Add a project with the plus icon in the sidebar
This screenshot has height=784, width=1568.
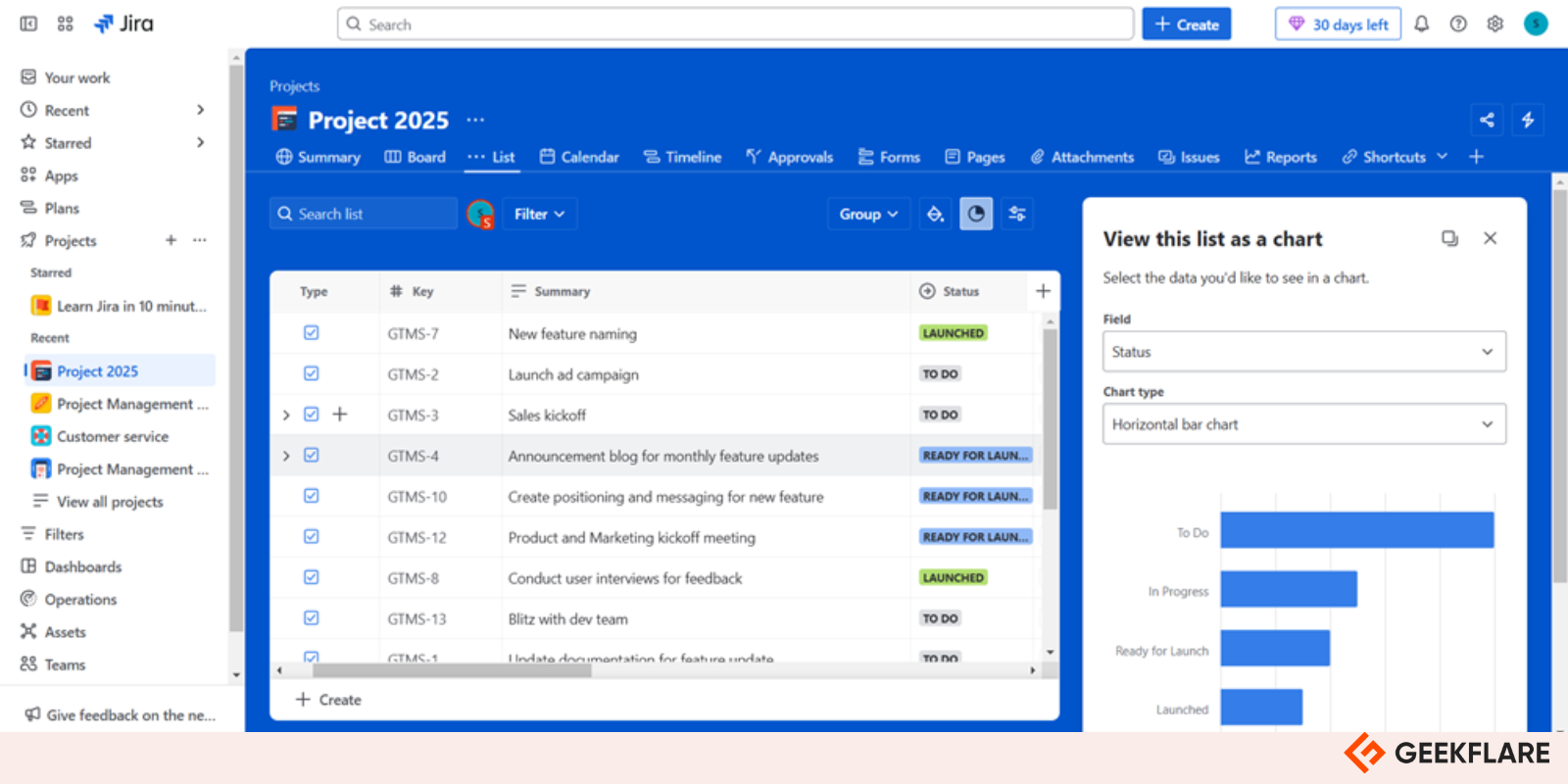(171, 240)
